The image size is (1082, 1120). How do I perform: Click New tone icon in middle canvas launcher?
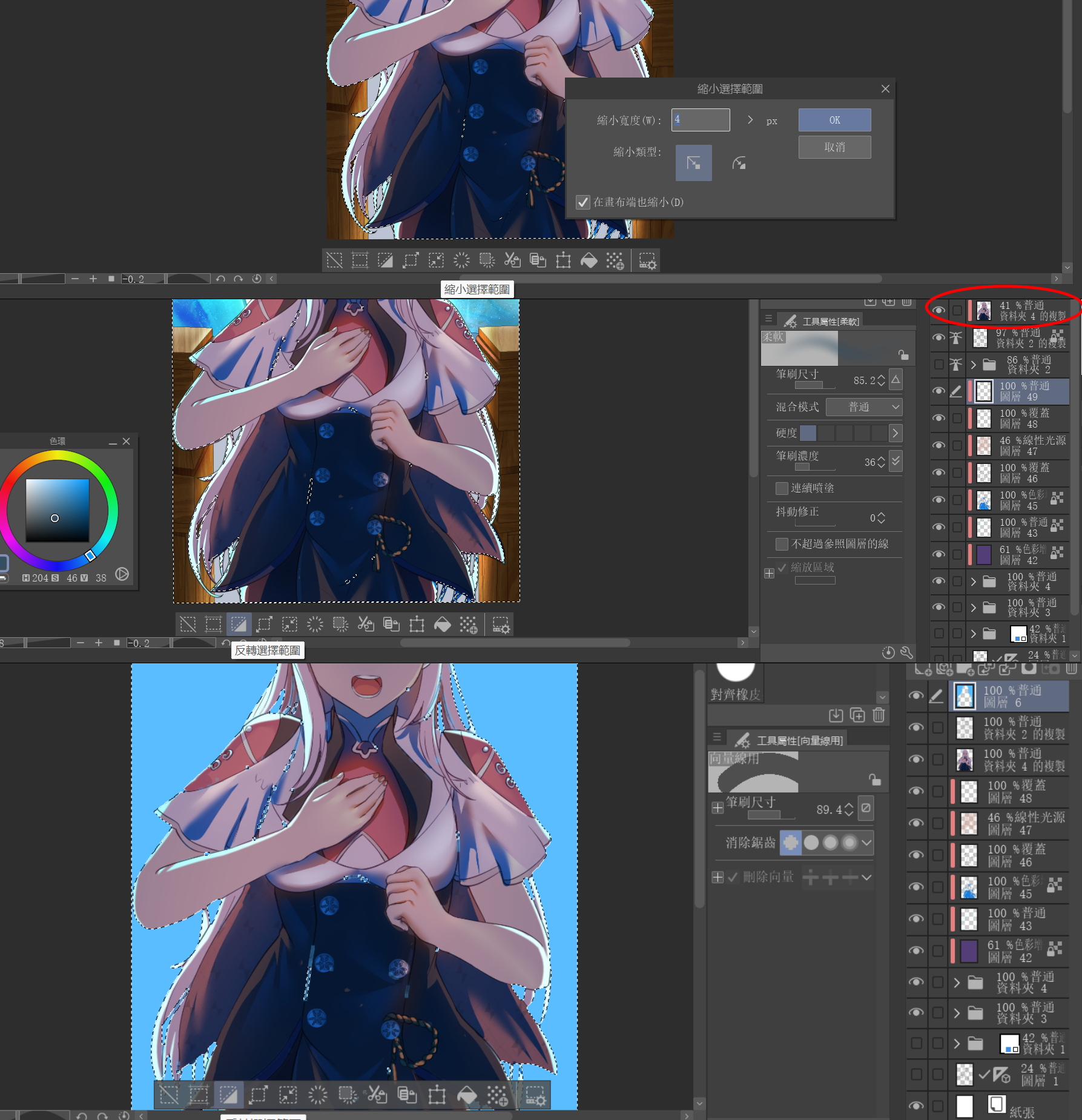click(x=468, y=624)
